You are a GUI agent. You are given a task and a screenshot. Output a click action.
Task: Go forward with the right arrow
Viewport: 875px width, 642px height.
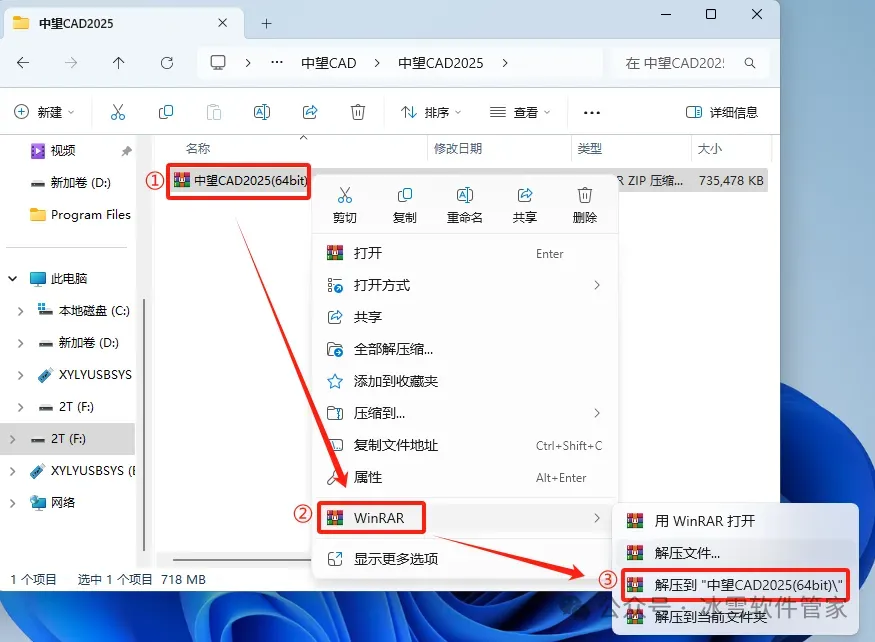click(71, 63)
